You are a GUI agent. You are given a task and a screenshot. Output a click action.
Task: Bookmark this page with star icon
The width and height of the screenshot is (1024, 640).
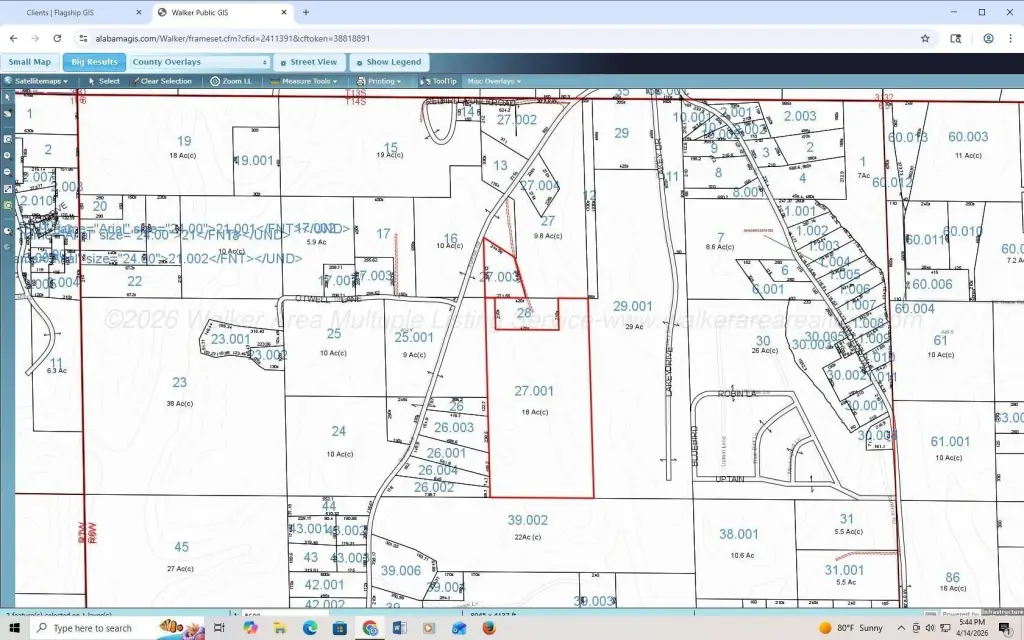[x=925, y=38]
